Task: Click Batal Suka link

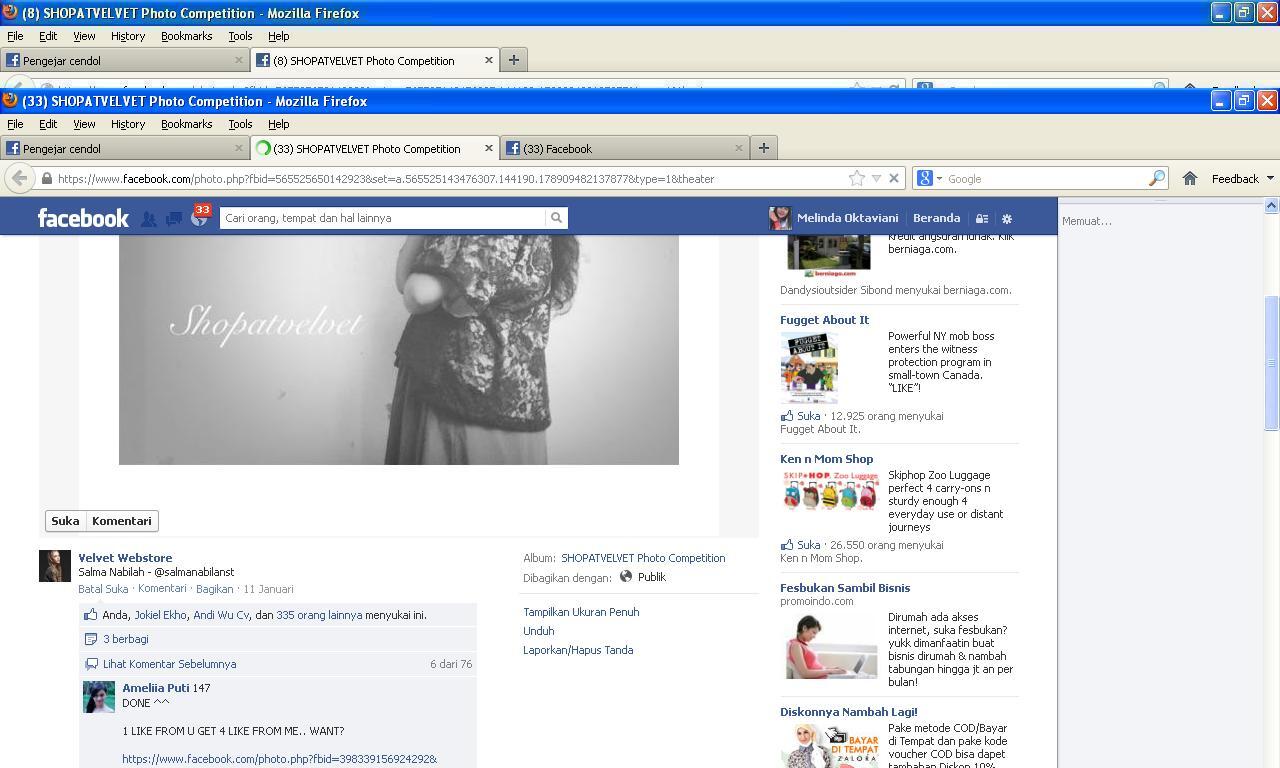Action: 103,589
